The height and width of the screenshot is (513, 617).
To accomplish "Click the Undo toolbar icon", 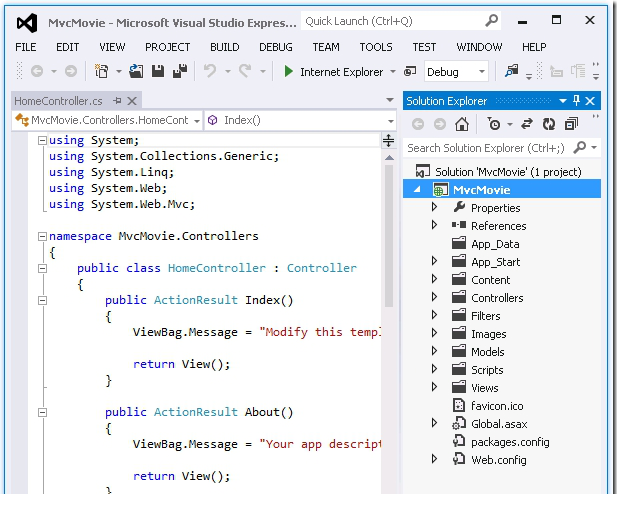I will coord(210,71).
